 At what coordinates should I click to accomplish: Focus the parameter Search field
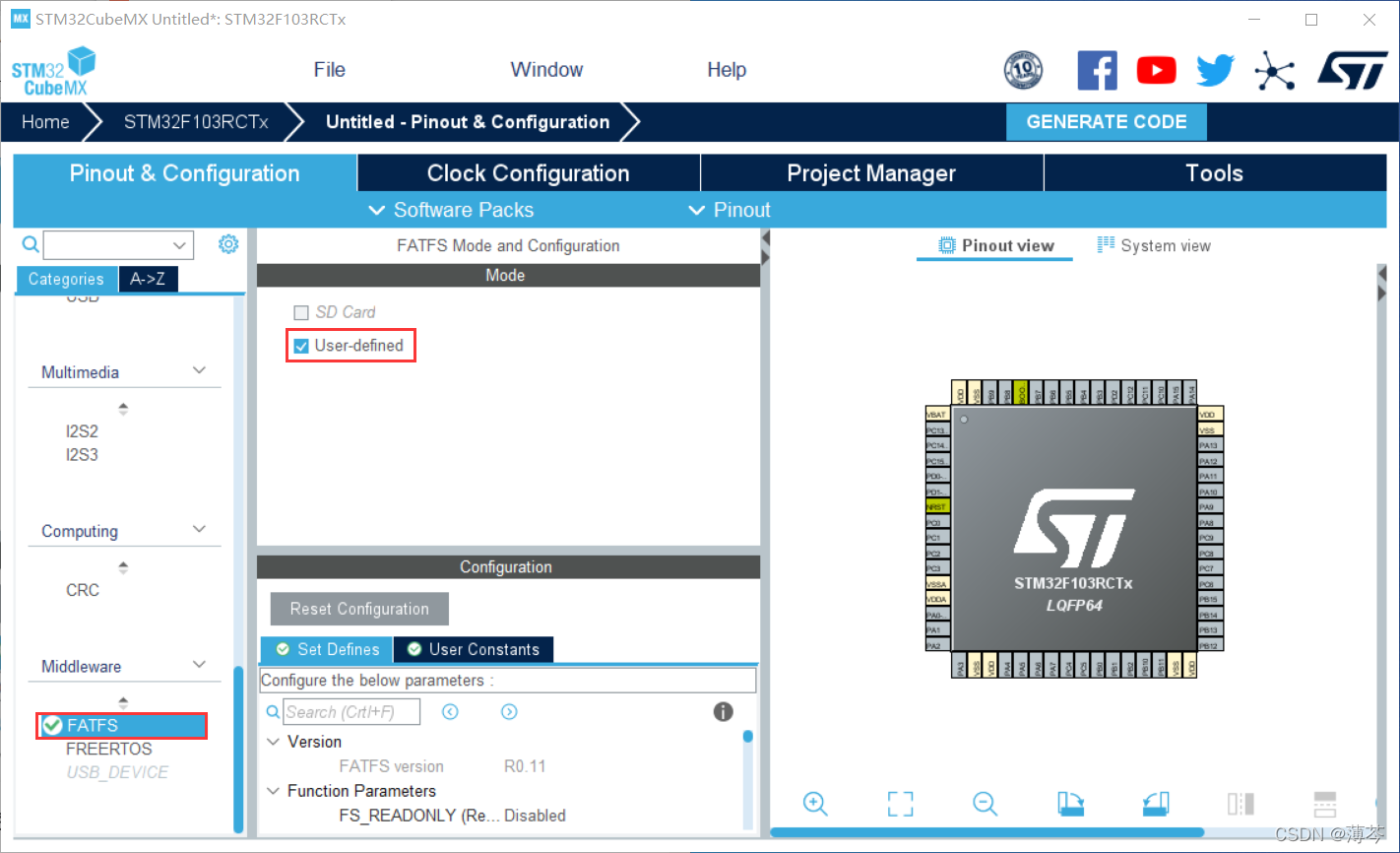(352, 711)
